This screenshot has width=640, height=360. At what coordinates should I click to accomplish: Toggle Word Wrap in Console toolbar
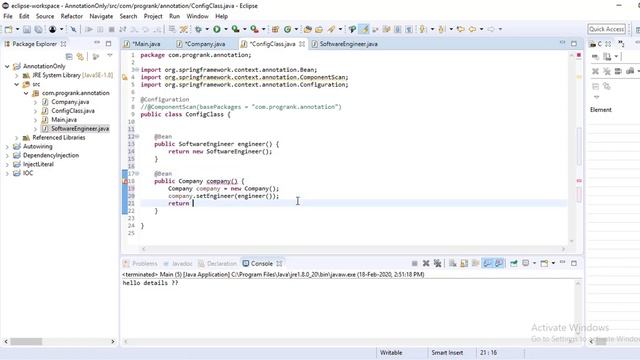(x=476, y=263)
